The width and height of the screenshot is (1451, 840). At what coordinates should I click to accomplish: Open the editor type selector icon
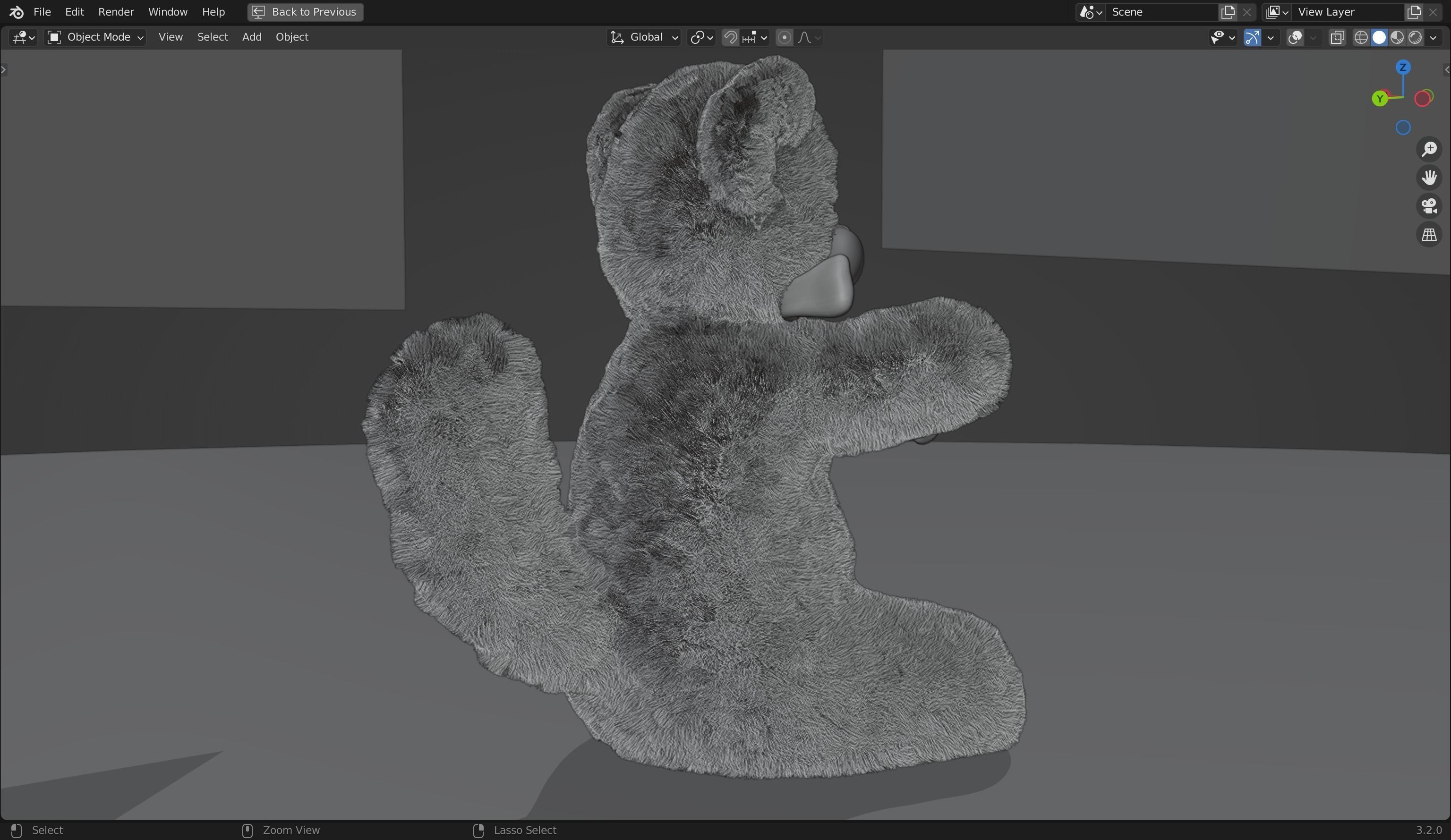click(20, 37)
